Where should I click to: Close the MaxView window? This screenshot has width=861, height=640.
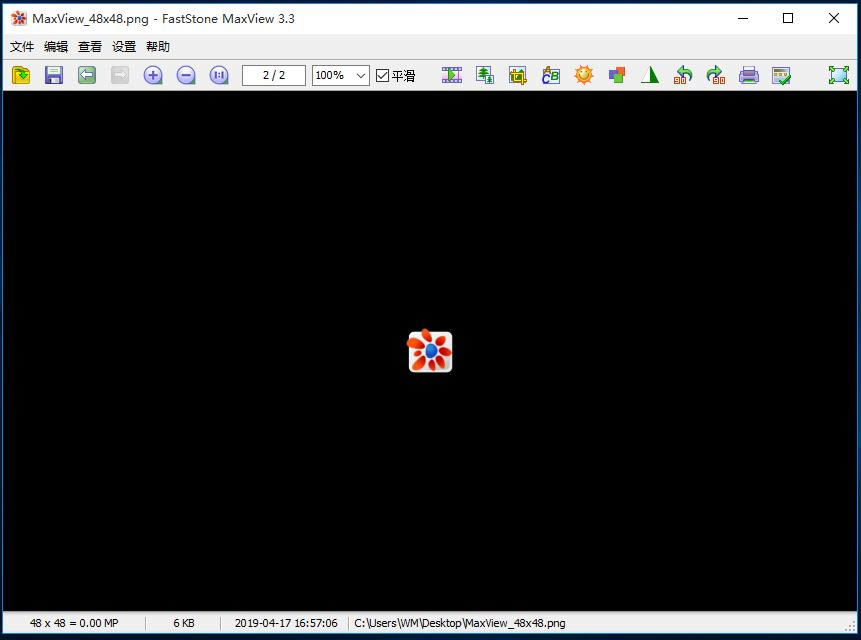(x=834, y=18)
